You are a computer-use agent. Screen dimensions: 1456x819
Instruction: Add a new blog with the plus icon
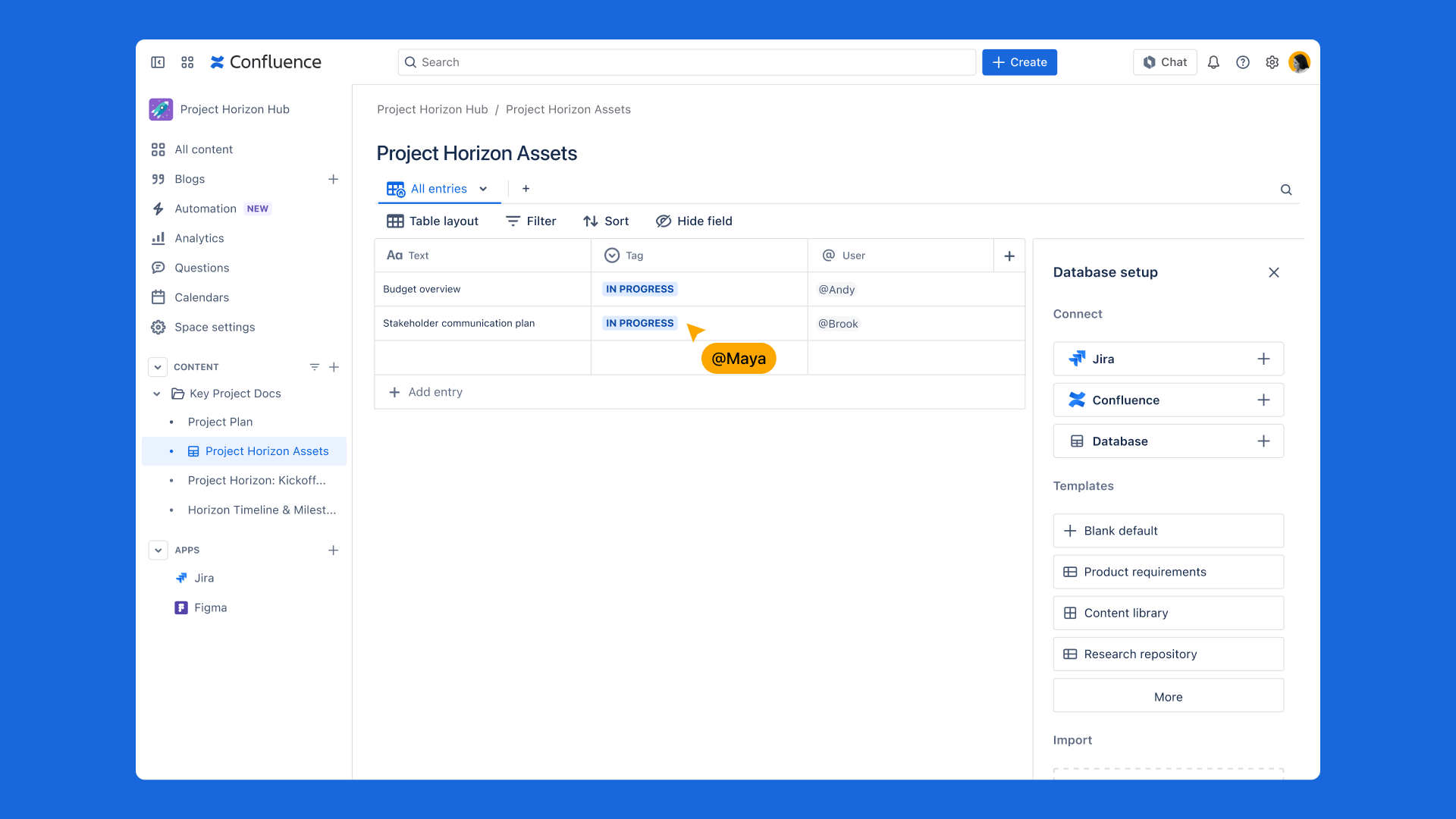click(333, 179)
